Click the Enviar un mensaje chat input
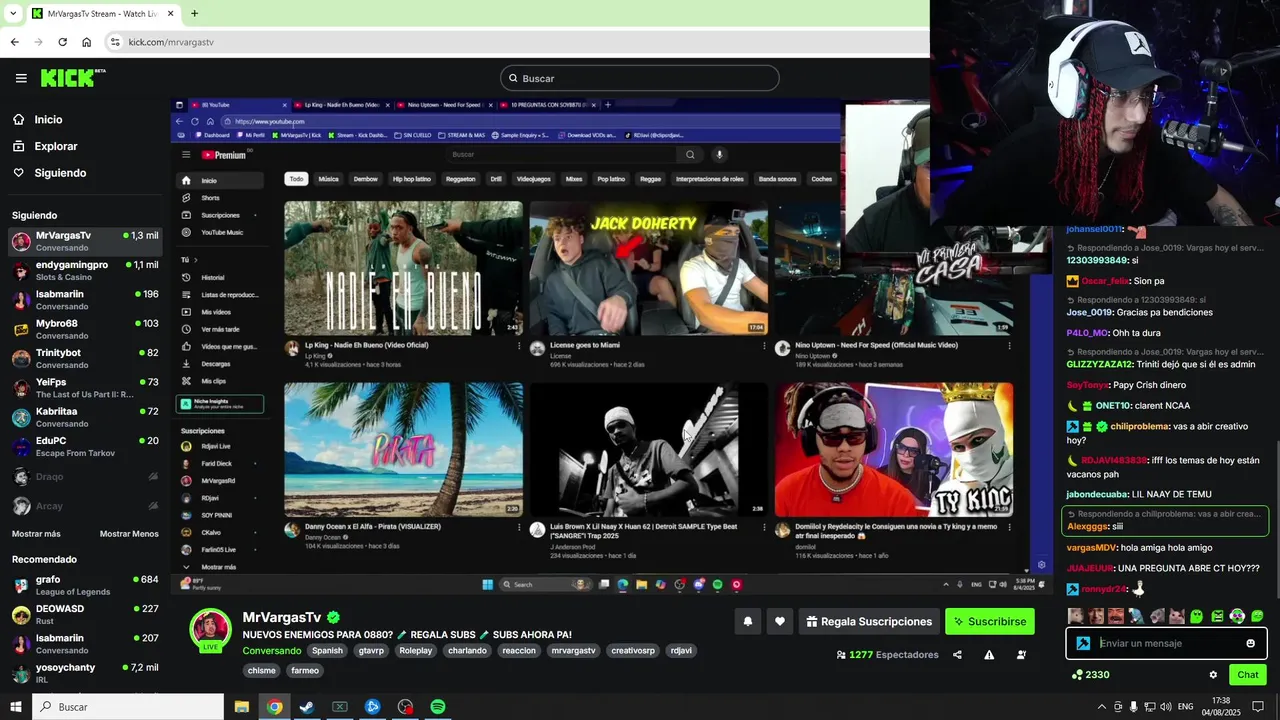Screen dimensions: 1280x720 point(1165,643)
